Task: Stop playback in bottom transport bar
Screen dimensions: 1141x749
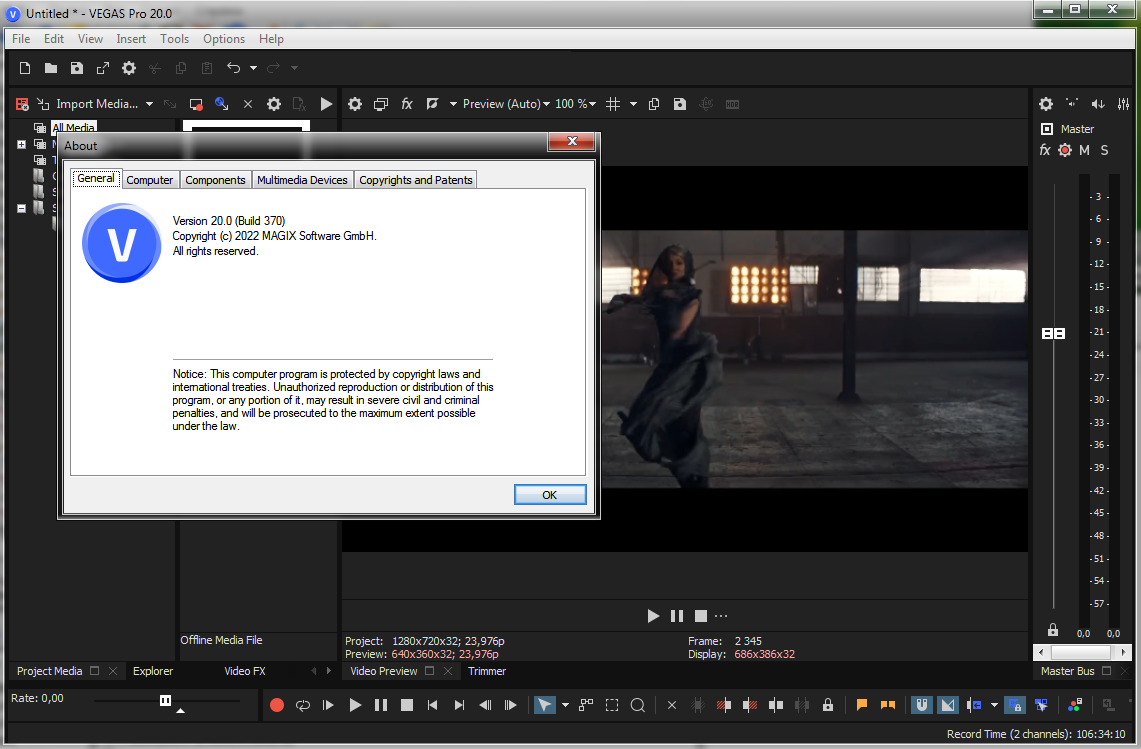Action: [x=407, y=705]
